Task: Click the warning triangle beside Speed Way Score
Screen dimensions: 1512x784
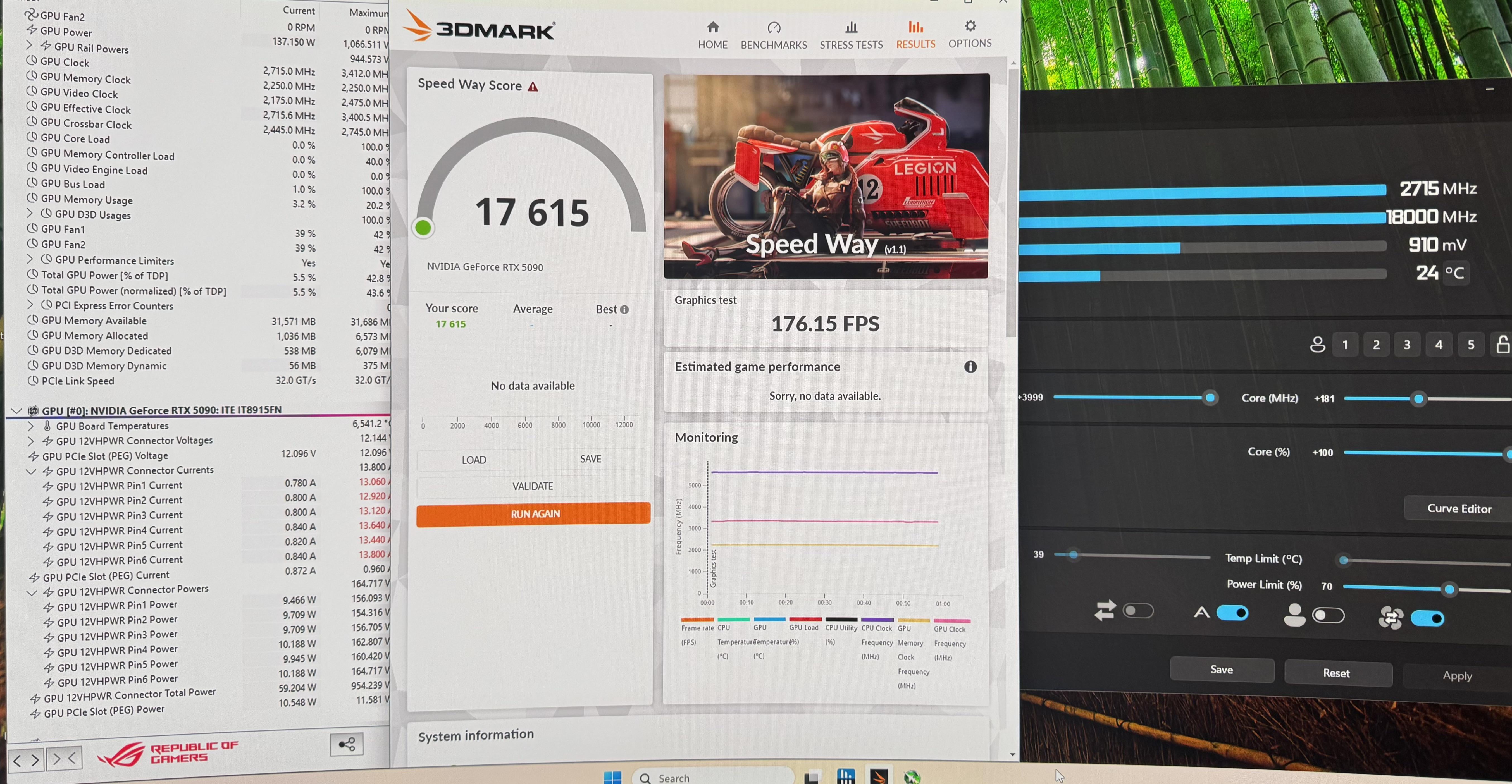Action: pyautogui.click(x=533, y=87)
